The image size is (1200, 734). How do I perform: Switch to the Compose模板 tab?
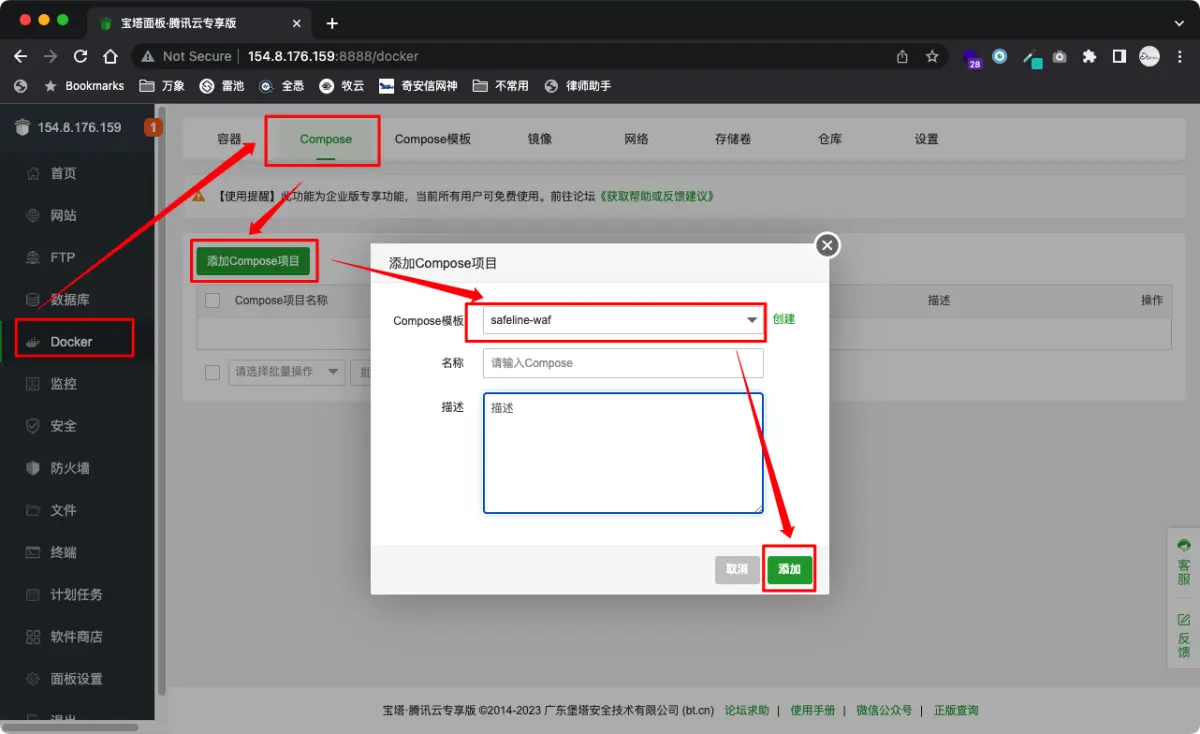pos(433,139)
